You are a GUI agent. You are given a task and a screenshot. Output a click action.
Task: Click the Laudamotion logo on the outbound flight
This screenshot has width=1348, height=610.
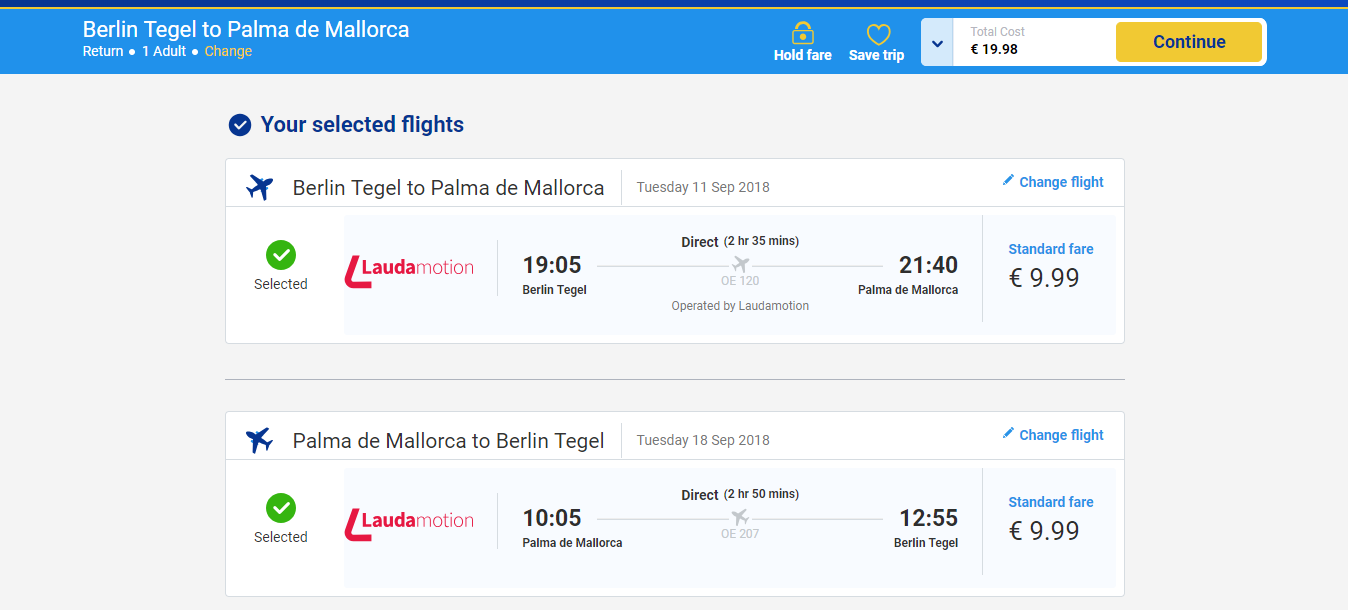pyautogui.click(x=410, y=268)
